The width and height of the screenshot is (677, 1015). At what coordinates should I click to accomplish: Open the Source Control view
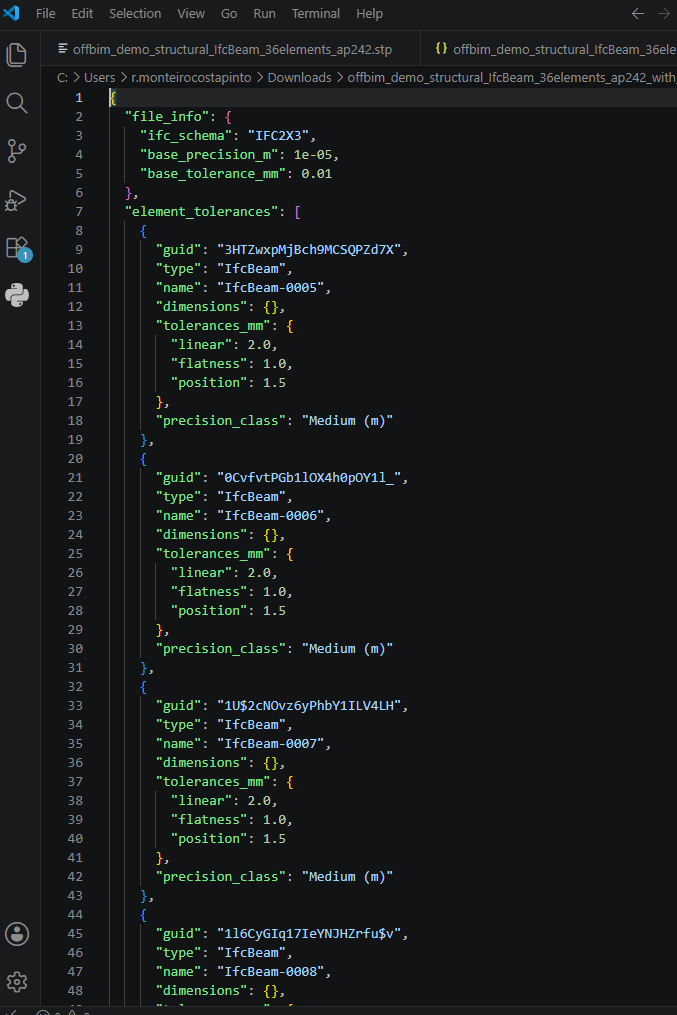pyautogui.click(x=17, y=151)
